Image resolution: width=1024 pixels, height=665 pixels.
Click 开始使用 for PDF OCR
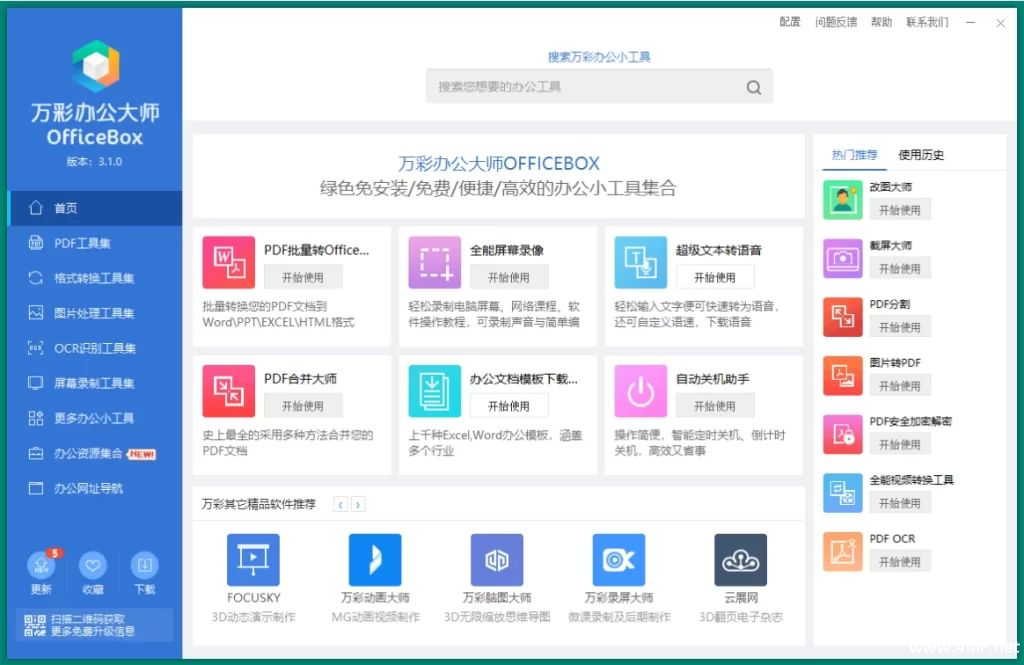[900, 561]
